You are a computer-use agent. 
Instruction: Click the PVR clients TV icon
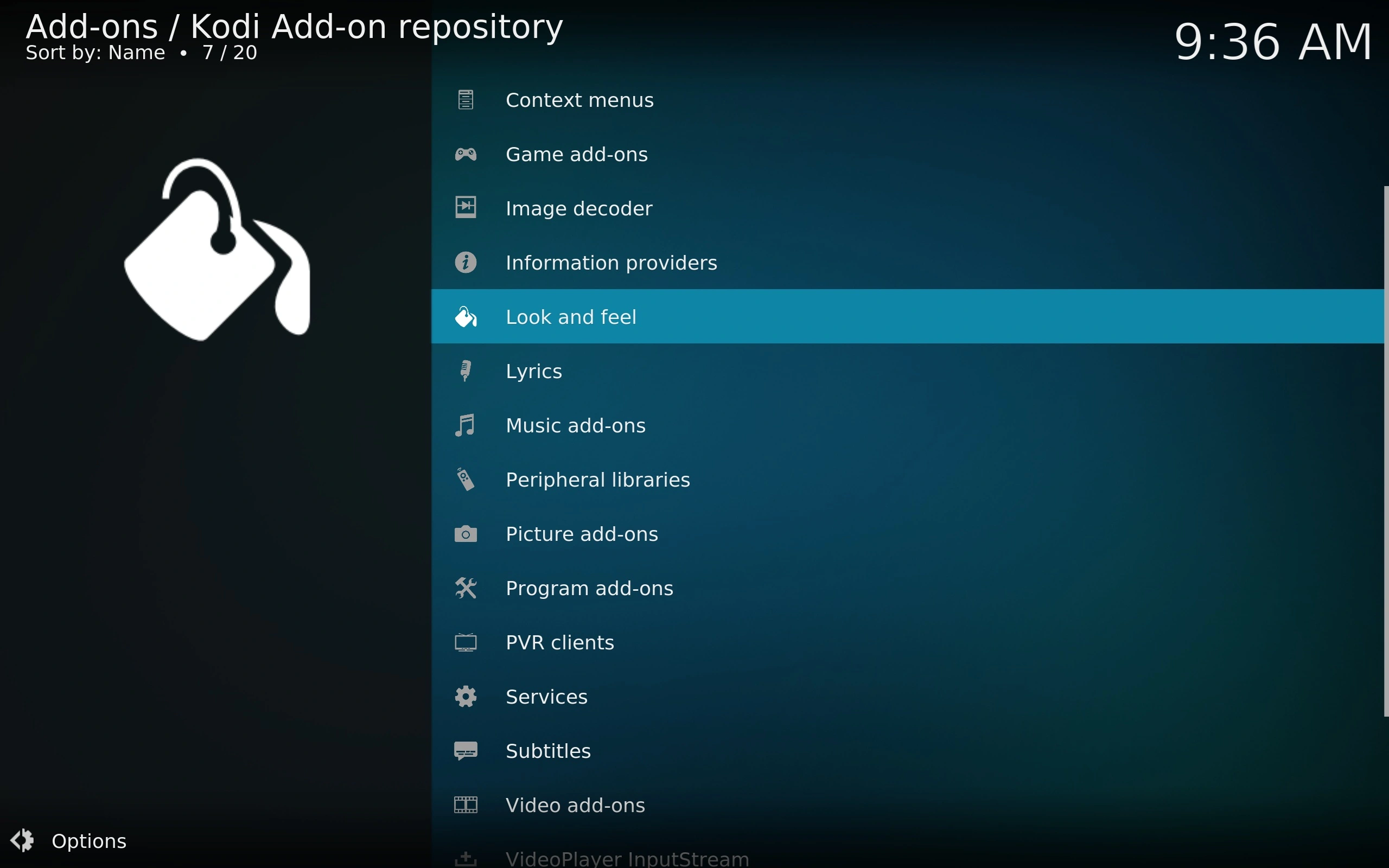pos(466,642)
